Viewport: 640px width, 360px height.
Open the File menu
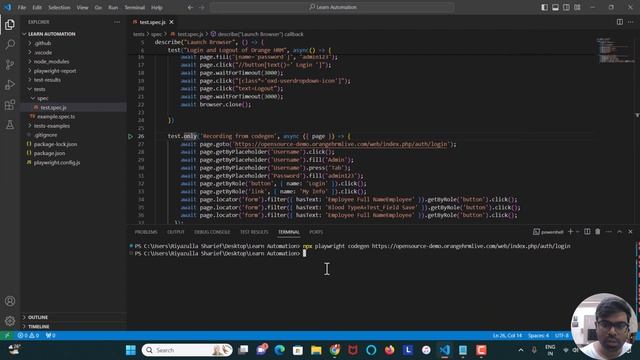[x=22, y=7]
